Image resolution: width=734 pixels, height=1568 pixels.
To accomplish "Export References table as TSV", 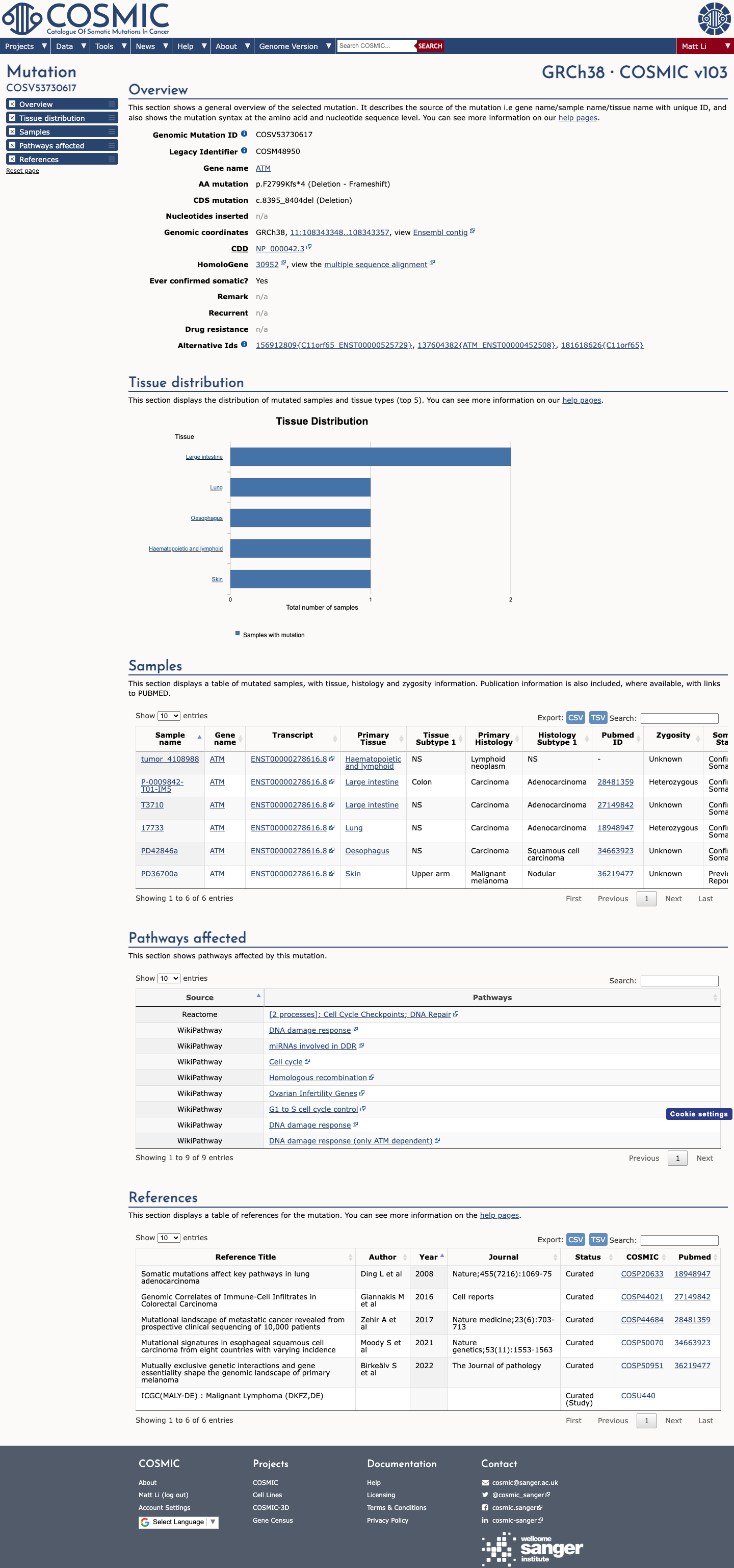I will pyautogui.click(x=598, y=1239).
